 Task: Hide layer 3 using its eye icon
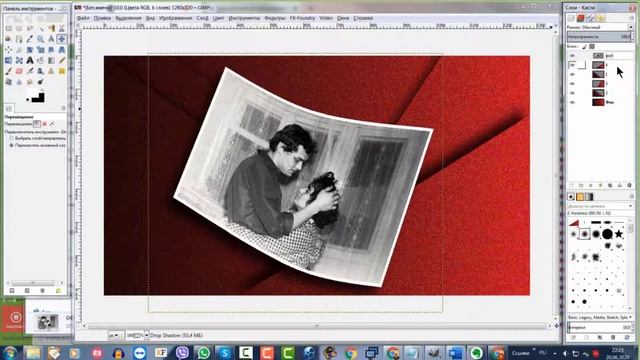tap(572, 84)
